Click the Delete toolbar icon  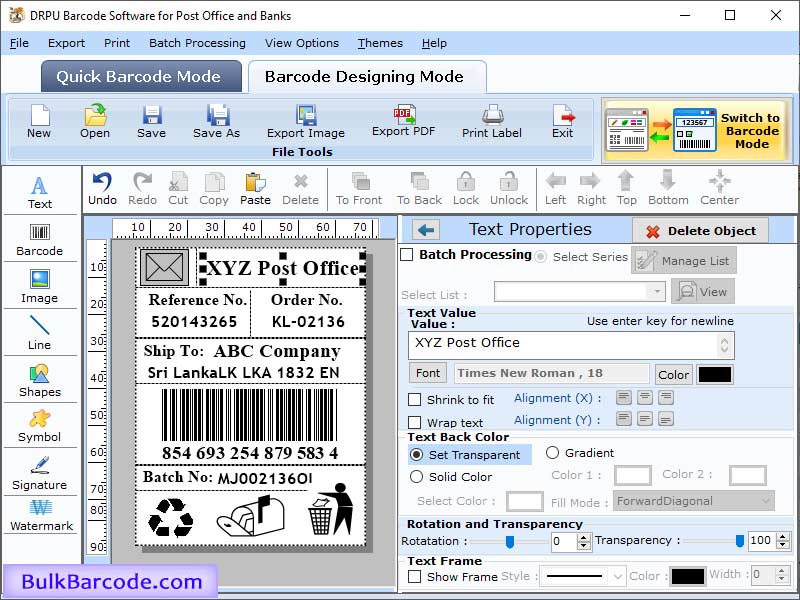pos(301,189)
